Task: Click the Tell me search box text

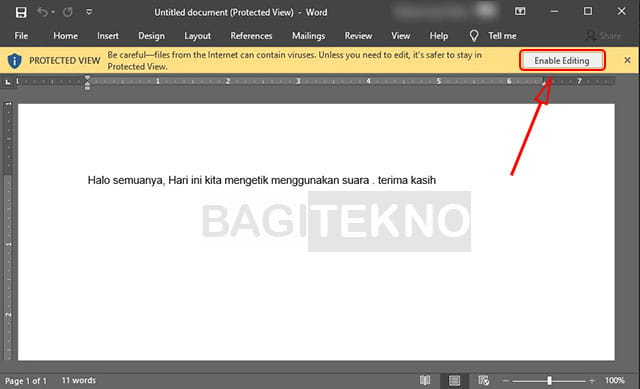Action: click(502, 36)
